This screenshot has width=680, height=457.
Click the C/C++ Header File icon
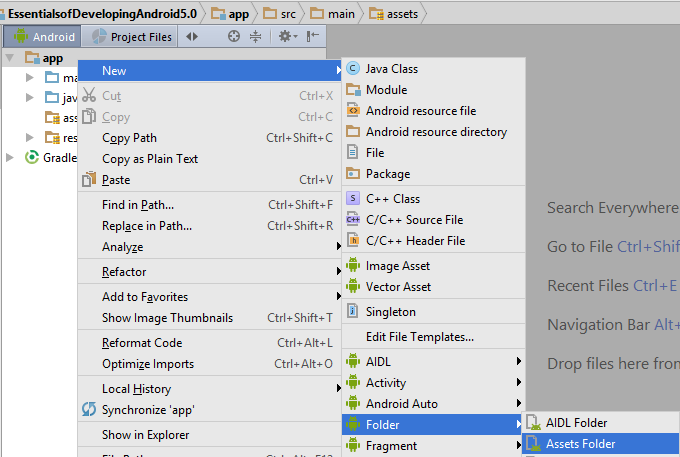(353, 240)
